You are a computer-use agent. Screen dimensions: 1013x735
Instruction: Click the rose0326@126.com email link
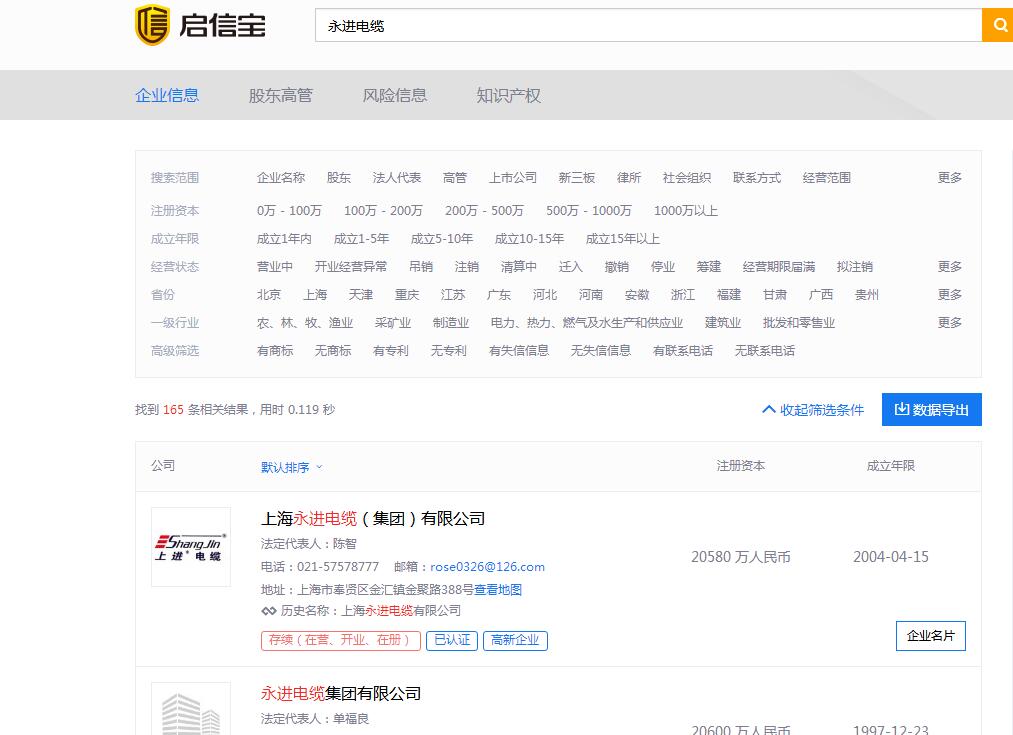[x=487, y=567]
